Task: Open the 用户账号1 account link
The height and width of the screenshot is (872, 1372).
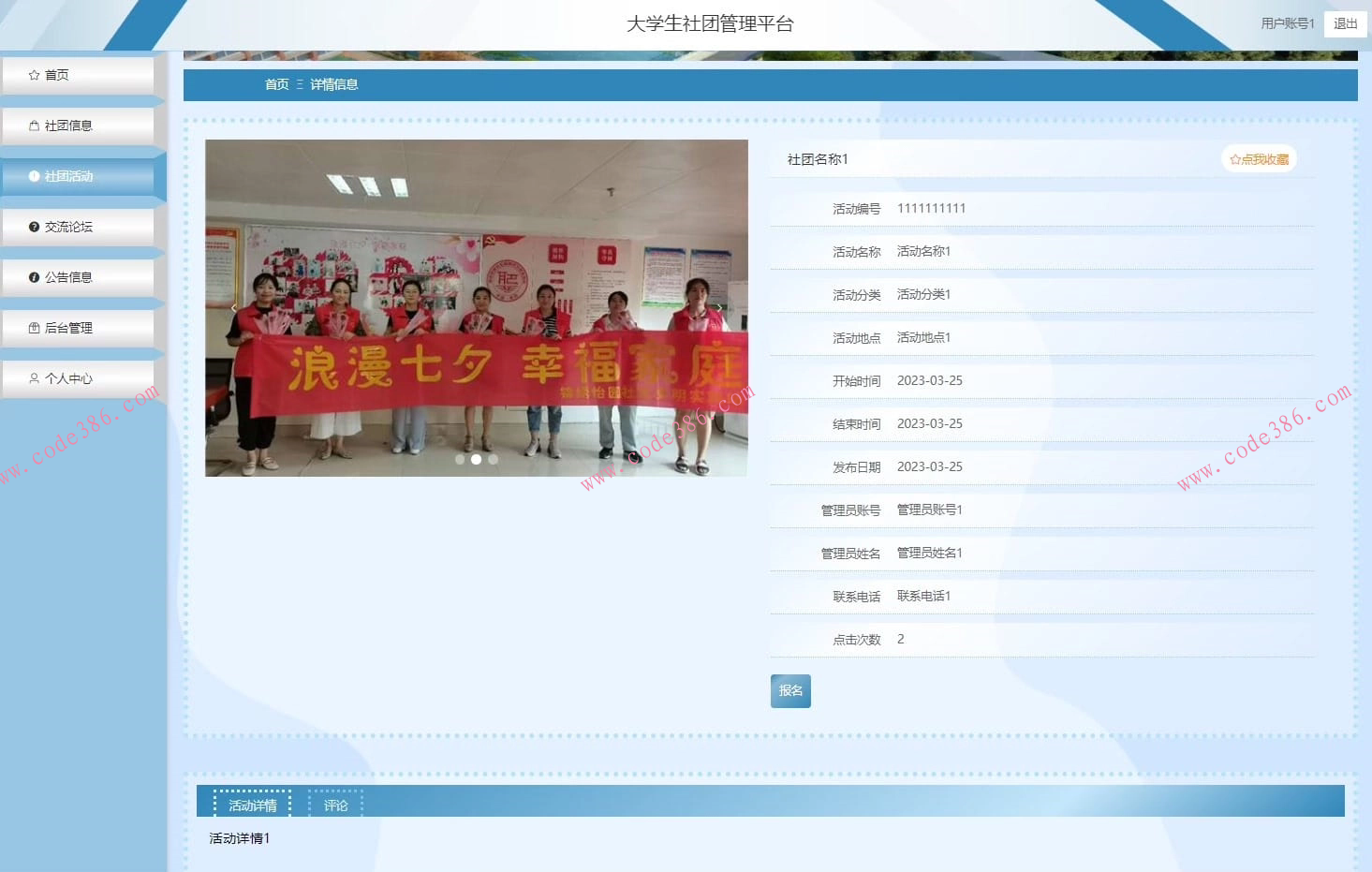Action: point(1287,23)
